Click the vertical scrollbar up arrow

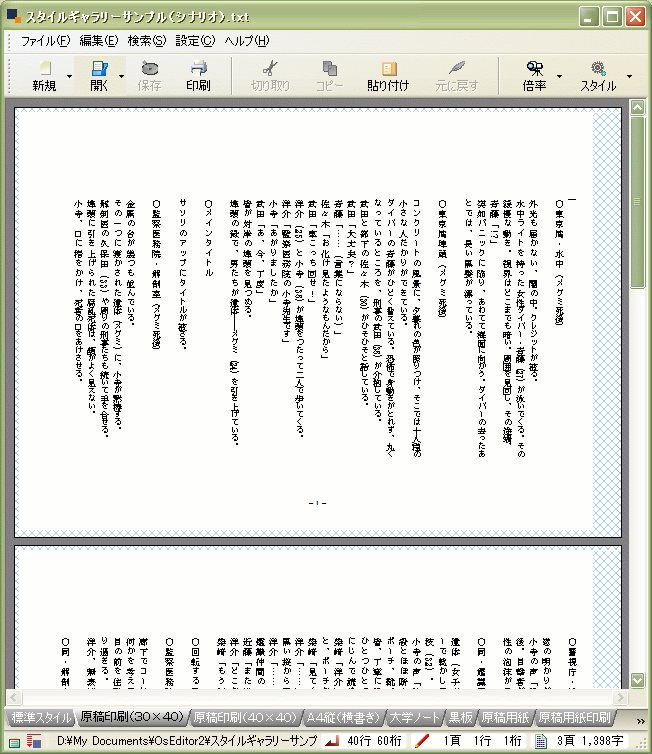coord(638,107)
